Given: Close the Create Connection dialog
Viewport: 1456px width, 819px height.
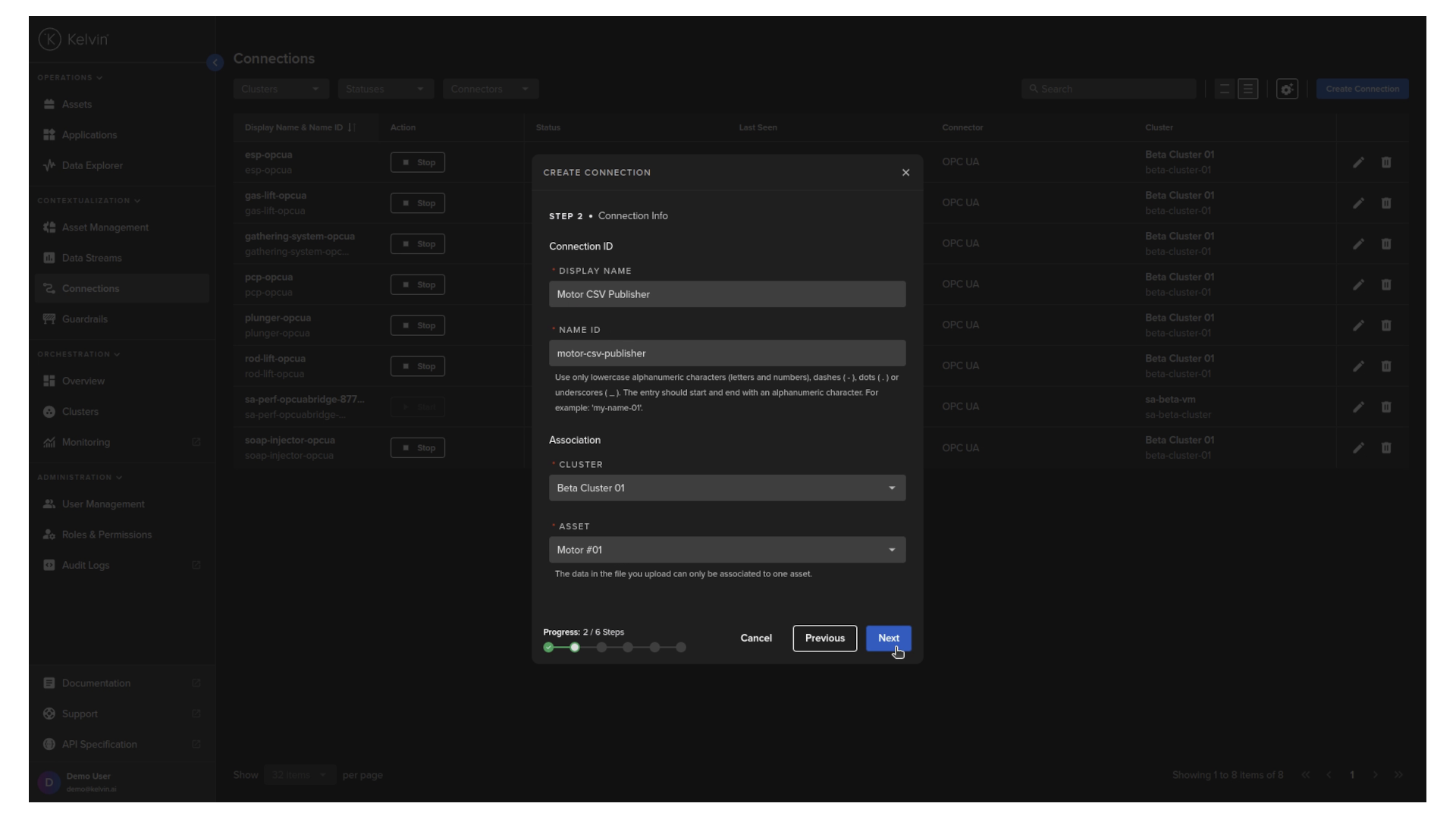Looking at the screenshot, I should (x=905, y=173).
